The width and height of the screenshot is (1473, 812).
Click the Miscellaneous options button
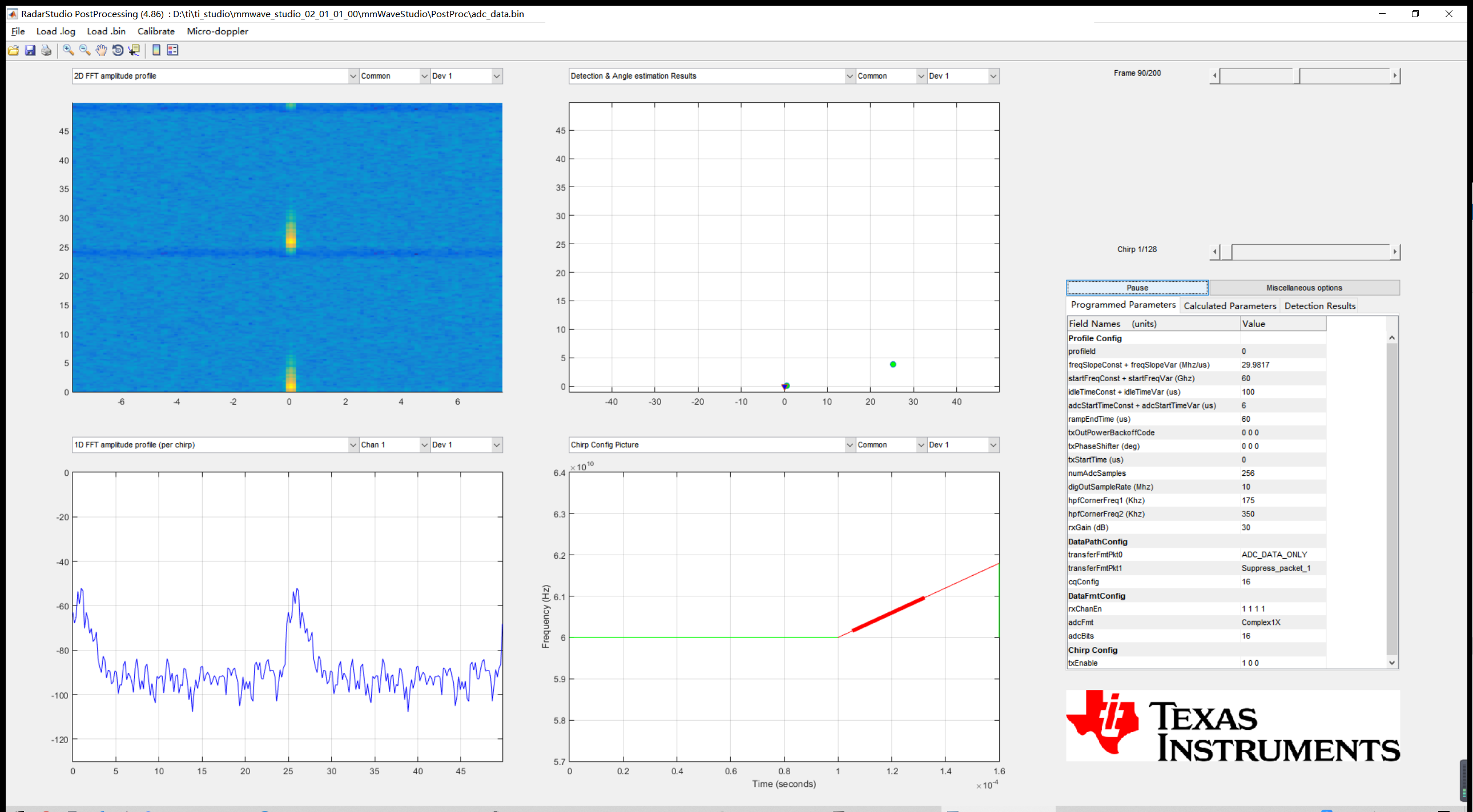tap(1304, 288)
